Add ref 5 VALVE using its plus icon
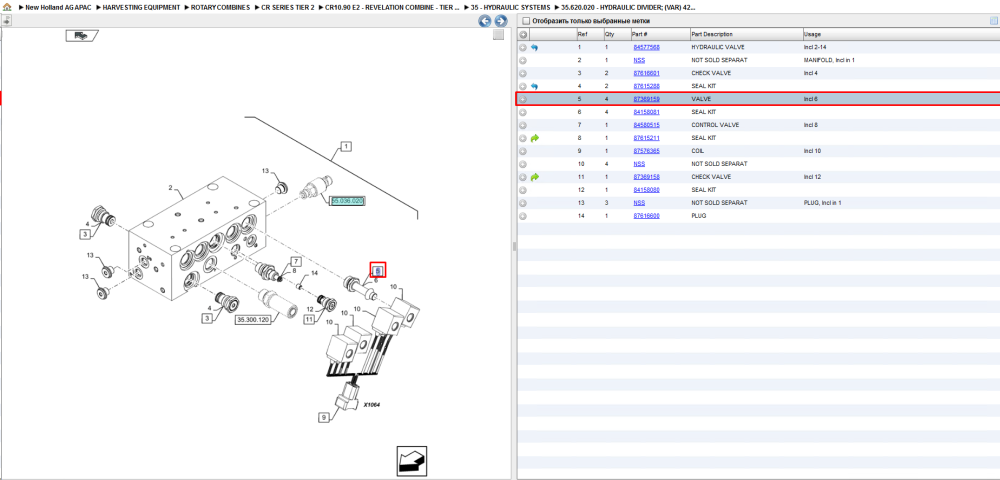The height and width of the screenshot is (480, 1000). (x=523, y=99)
